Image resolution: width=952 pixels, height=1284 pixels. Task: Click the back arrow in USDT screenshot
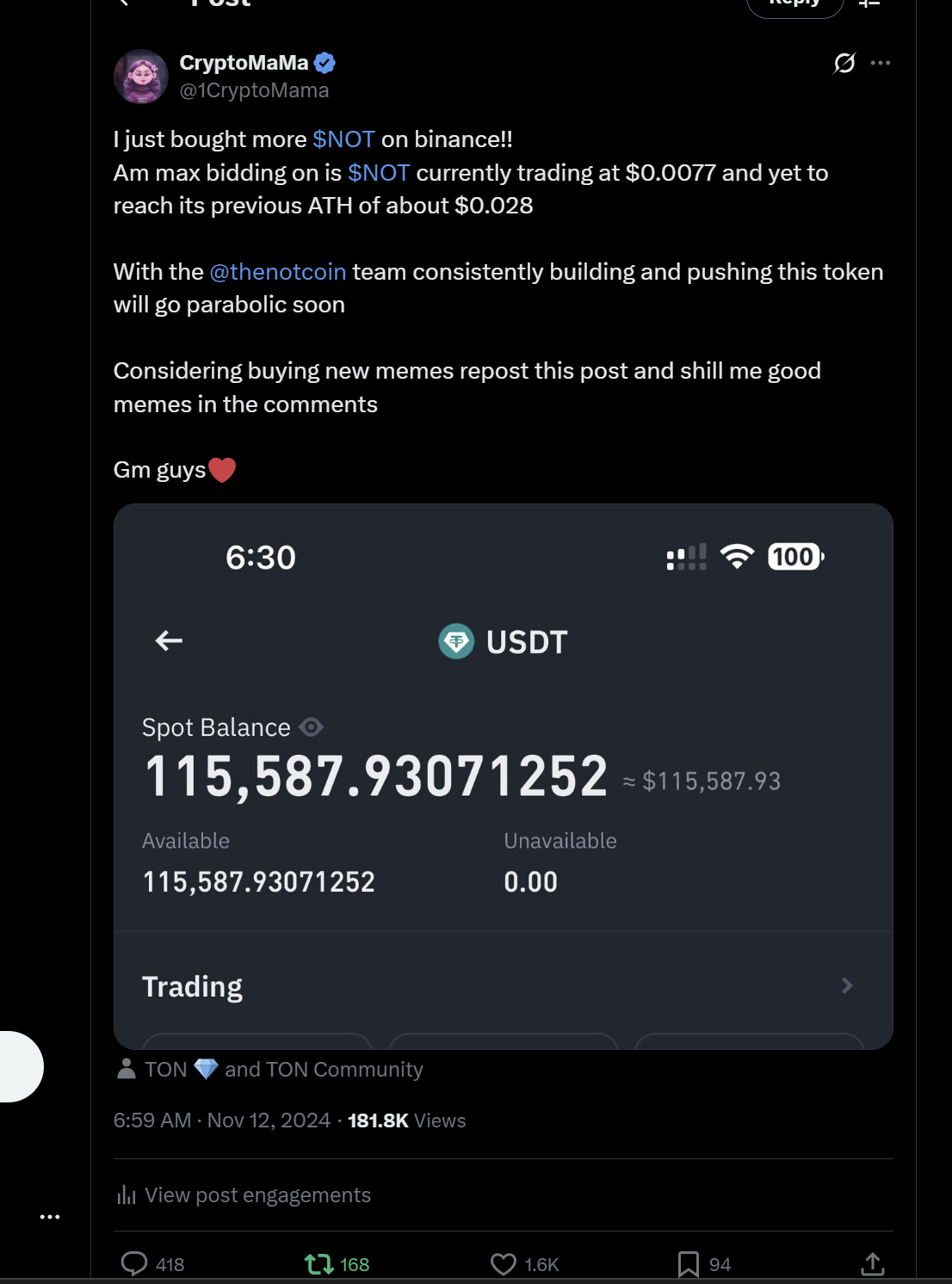point(169,640)
